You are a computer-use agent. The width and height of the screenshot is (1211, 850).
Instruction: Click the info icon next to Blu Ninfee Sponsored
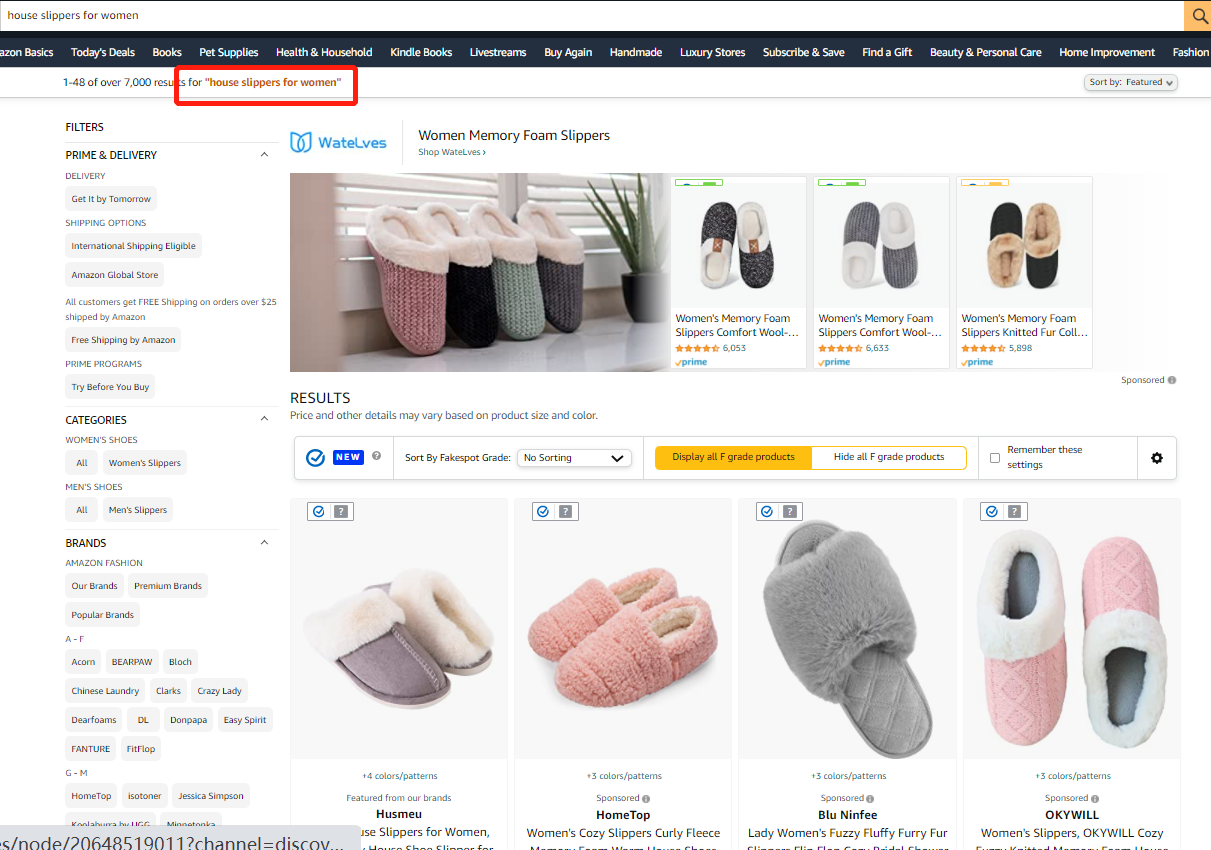tap(871, 799)
